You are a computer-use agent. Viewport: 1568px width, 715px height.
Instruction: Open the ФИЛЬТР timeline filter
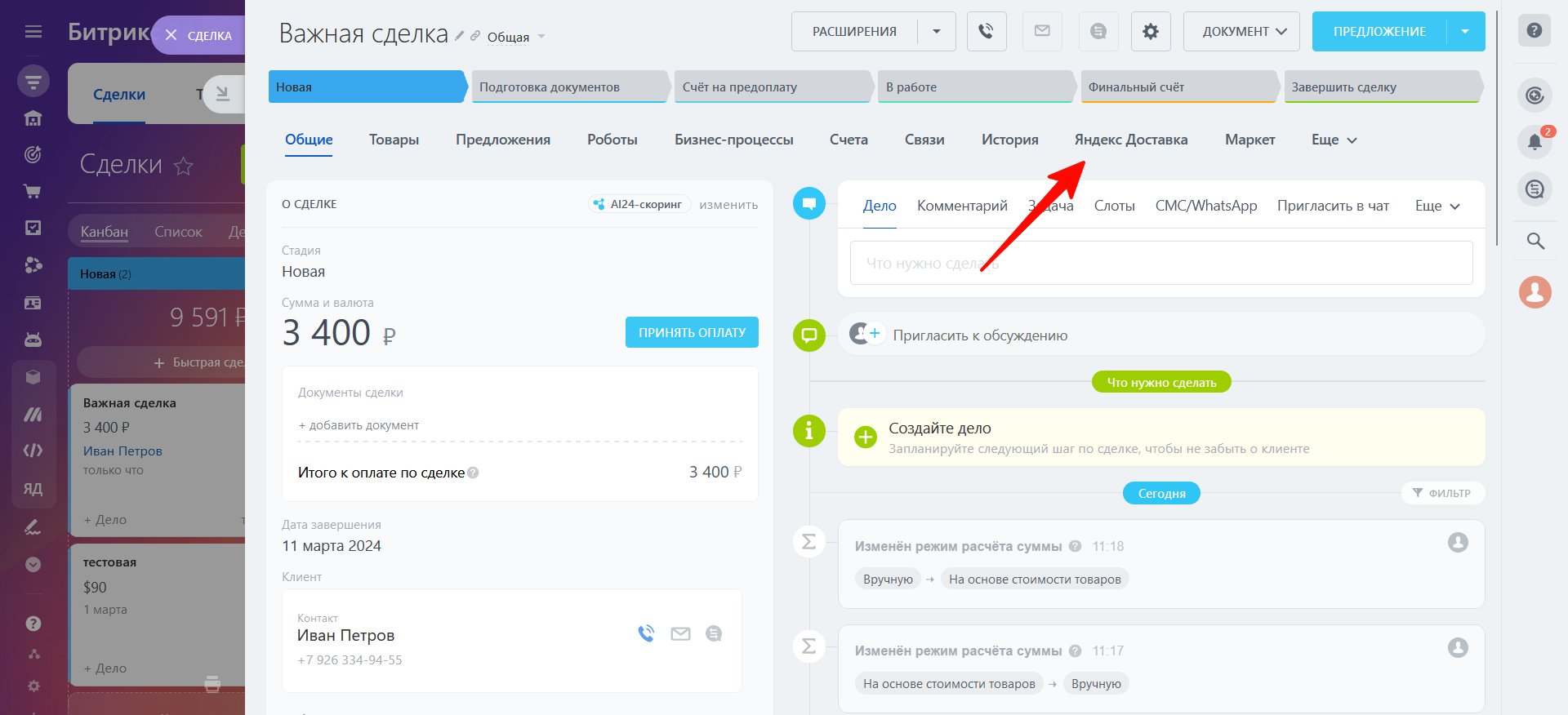(x=1442, y=493)
